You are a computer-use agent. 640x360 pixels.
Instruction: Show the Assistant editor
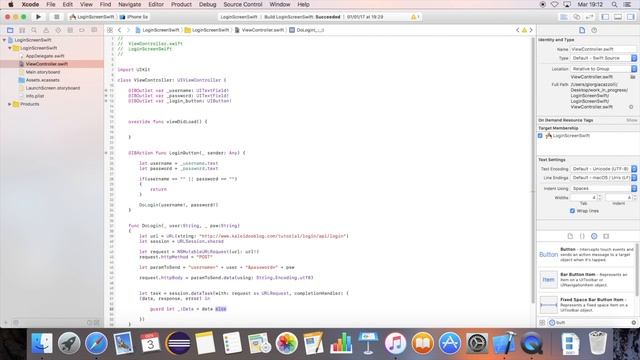[x=577, y=17]
